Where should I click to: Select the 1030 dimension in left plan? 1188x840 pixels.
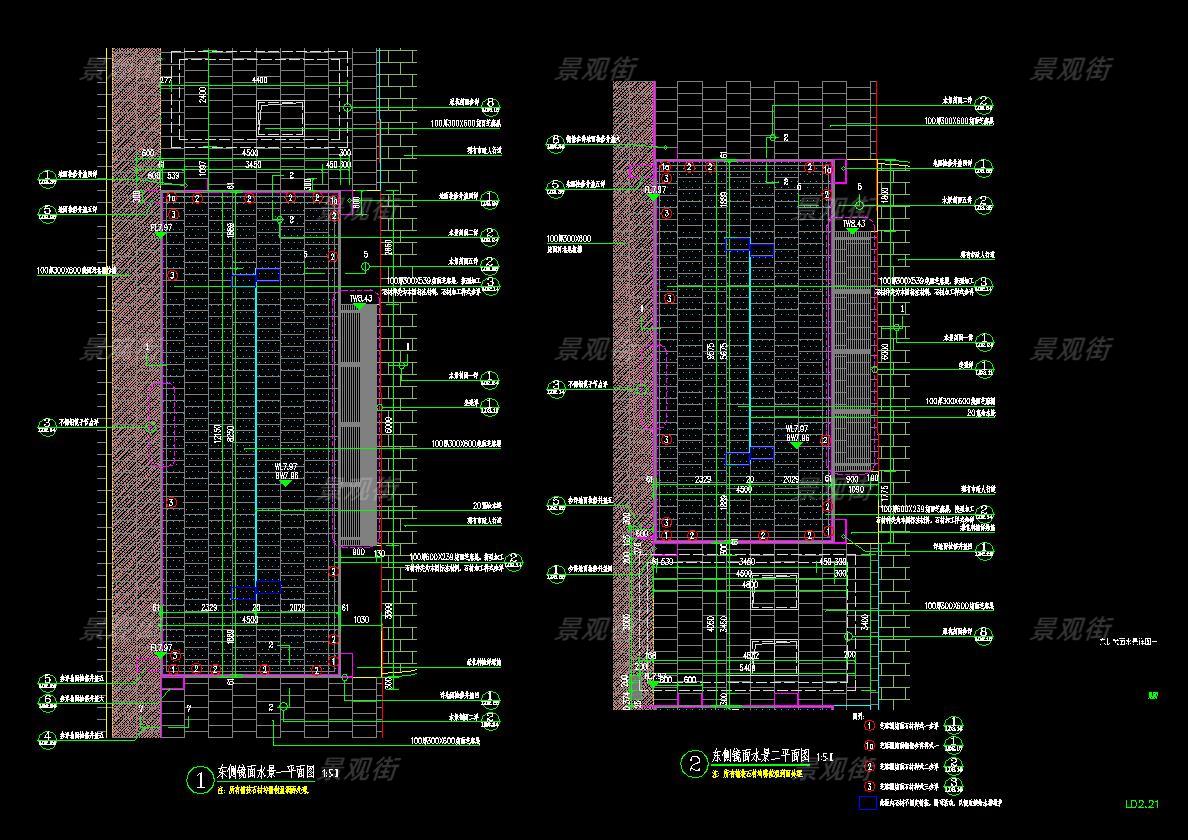362,620
